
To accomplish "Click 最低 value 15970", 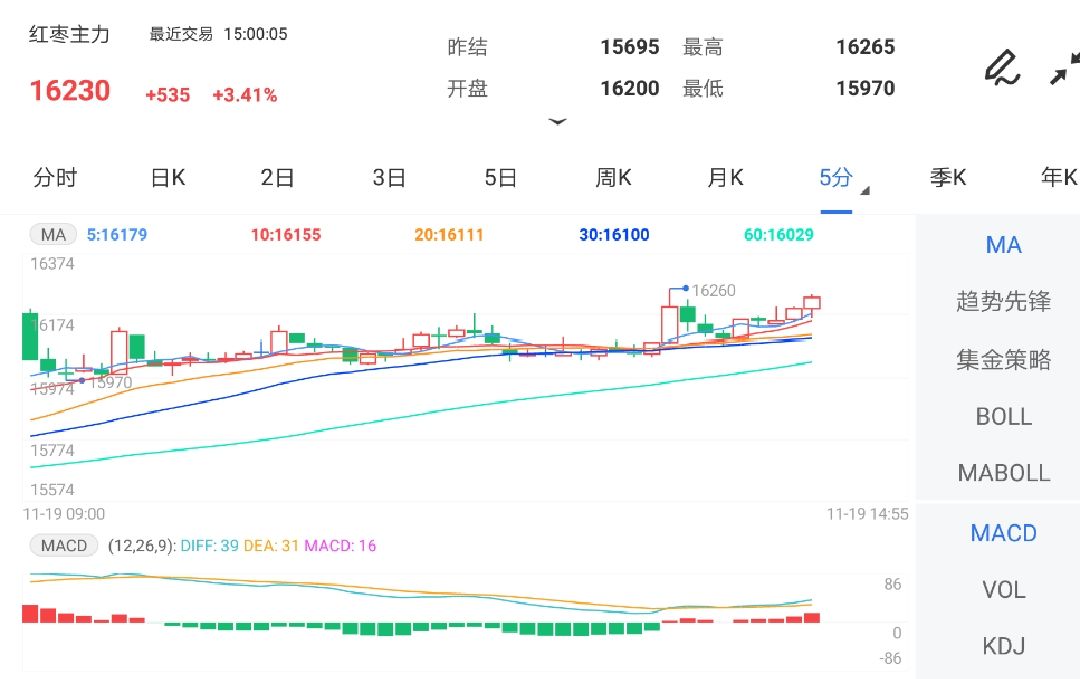I will 865,88.
